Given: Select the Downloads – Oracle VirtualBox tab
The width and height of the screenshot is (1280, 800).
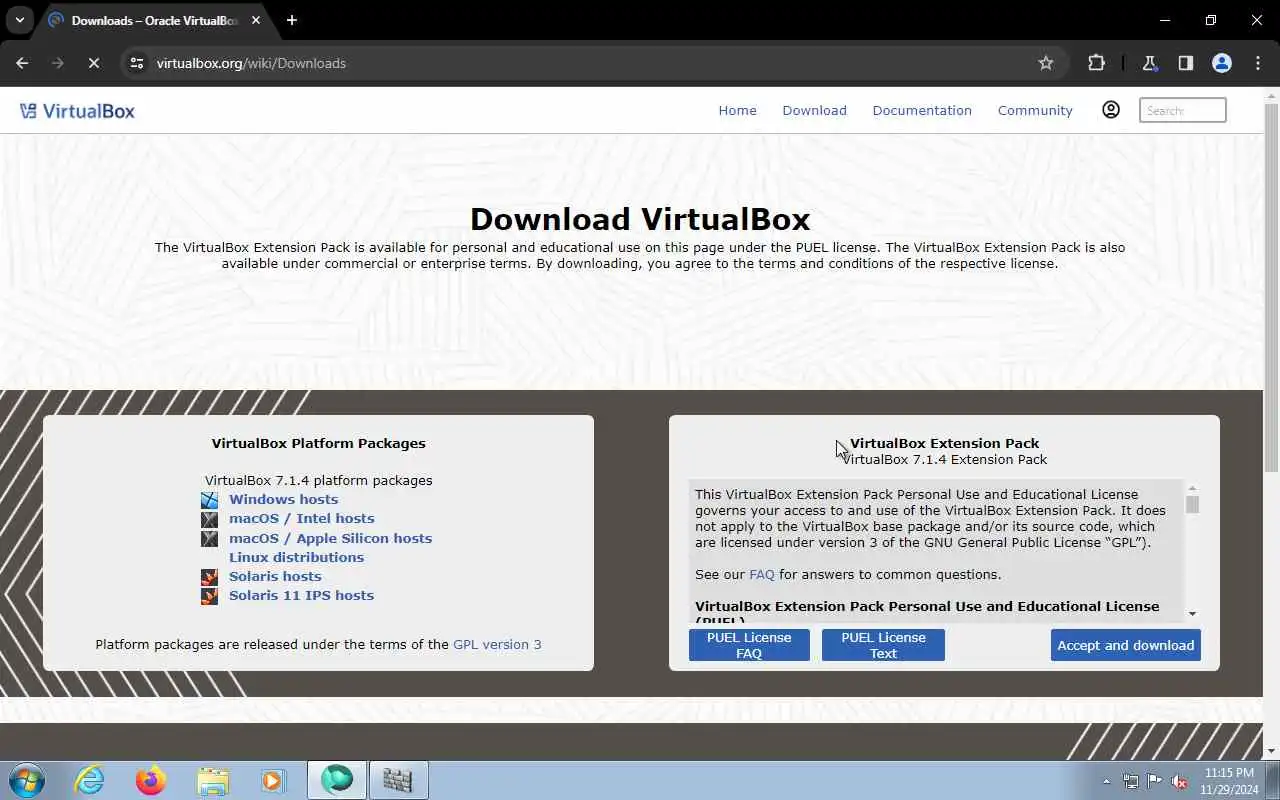Looking at the screenshot, I should (x=155, y=20).
